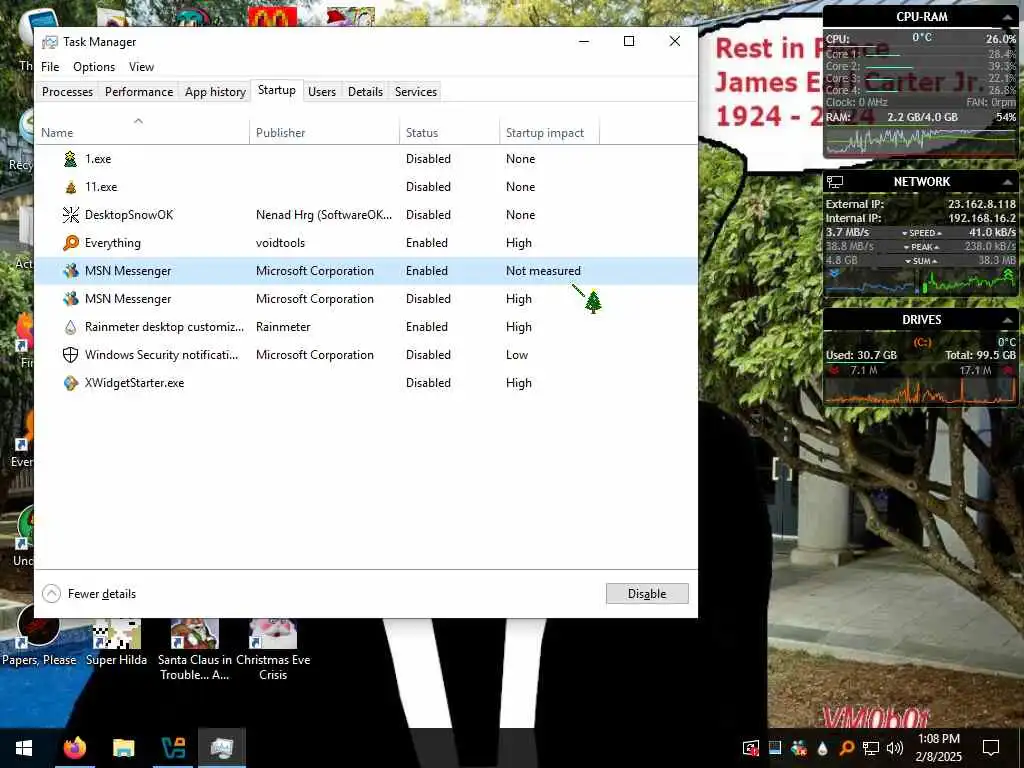Click the 1.exe tree icon in Startup list
Screen dimensions: 1024x768
point(70,159)
